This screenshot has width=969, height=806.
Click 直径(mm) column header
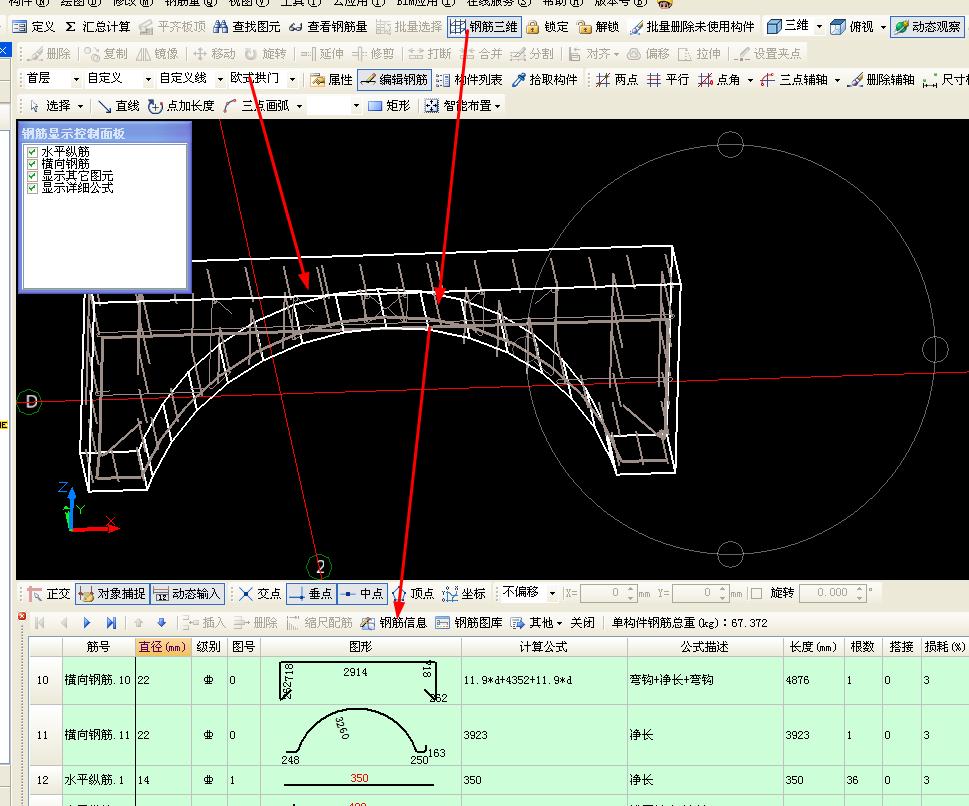[163, 647]
